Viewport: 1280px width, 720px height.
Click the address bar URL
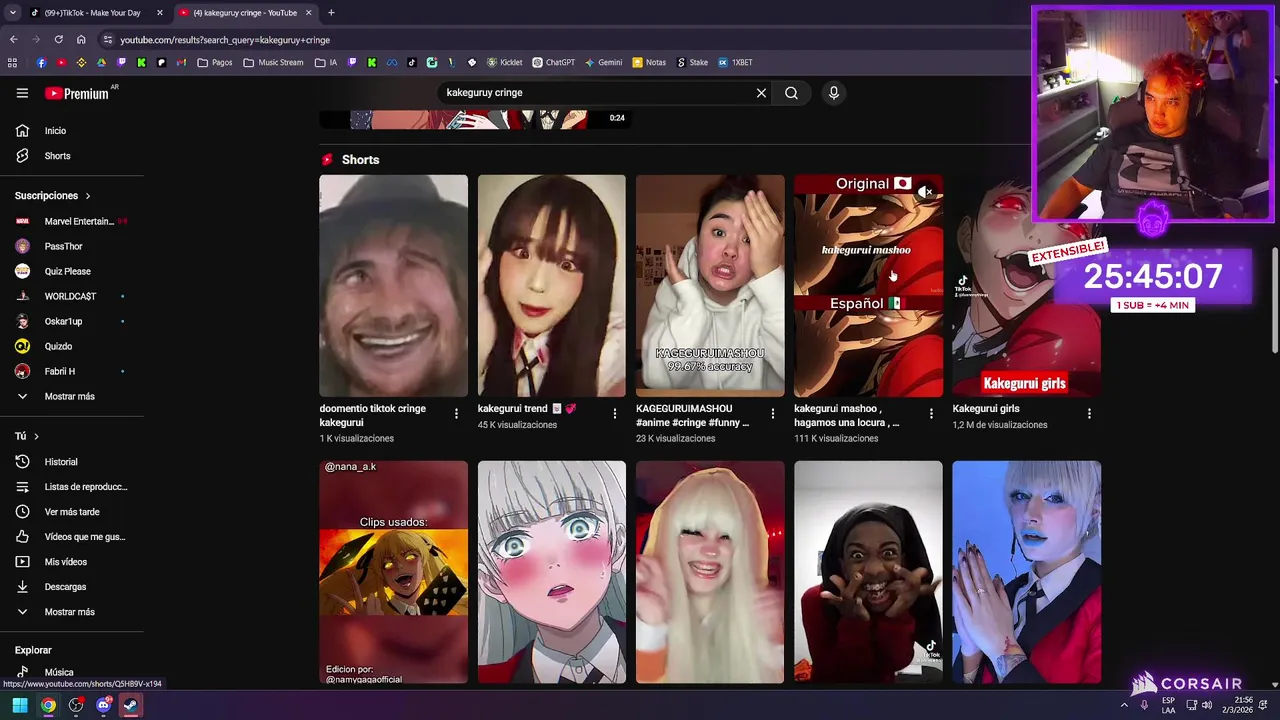tap(225, 40)
